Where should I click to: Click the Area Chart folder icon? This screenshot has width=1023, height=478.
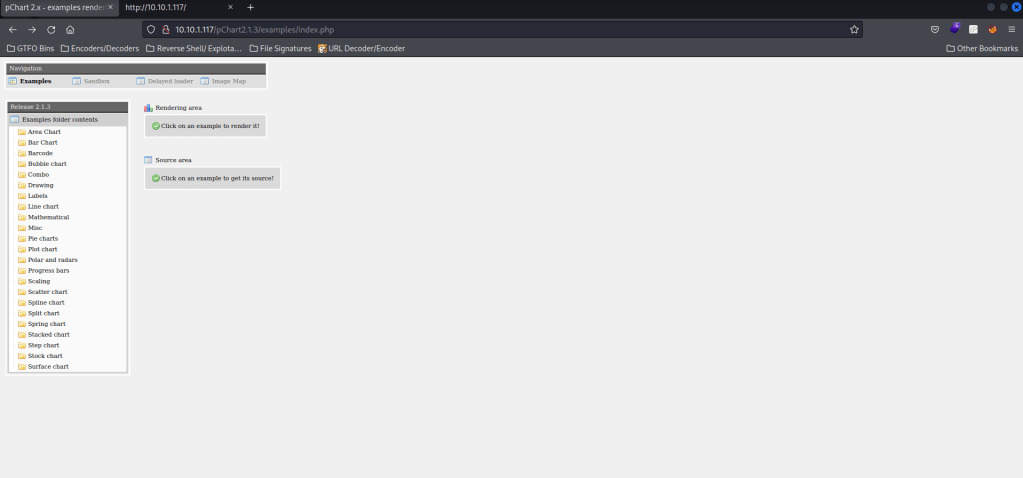[x=21, y=132]
